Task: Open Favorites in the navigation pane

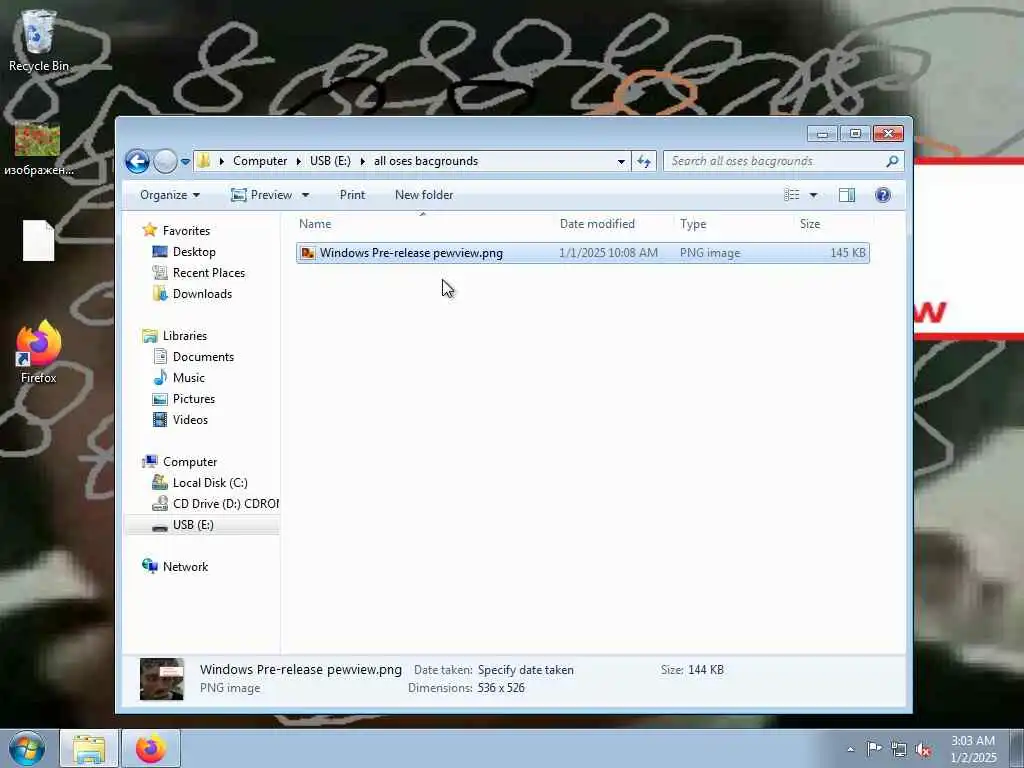Action: [186, 231]
